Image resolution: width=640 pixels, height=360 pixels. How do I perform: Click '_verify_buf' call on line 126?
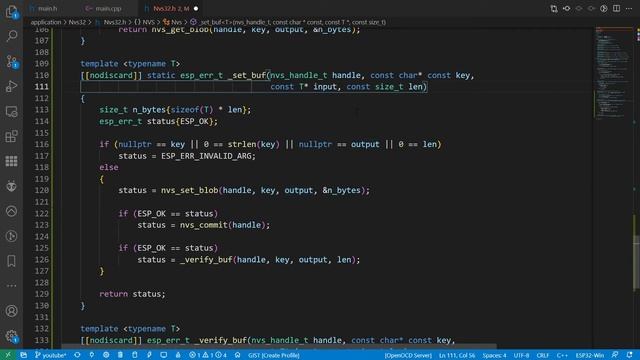206,260
